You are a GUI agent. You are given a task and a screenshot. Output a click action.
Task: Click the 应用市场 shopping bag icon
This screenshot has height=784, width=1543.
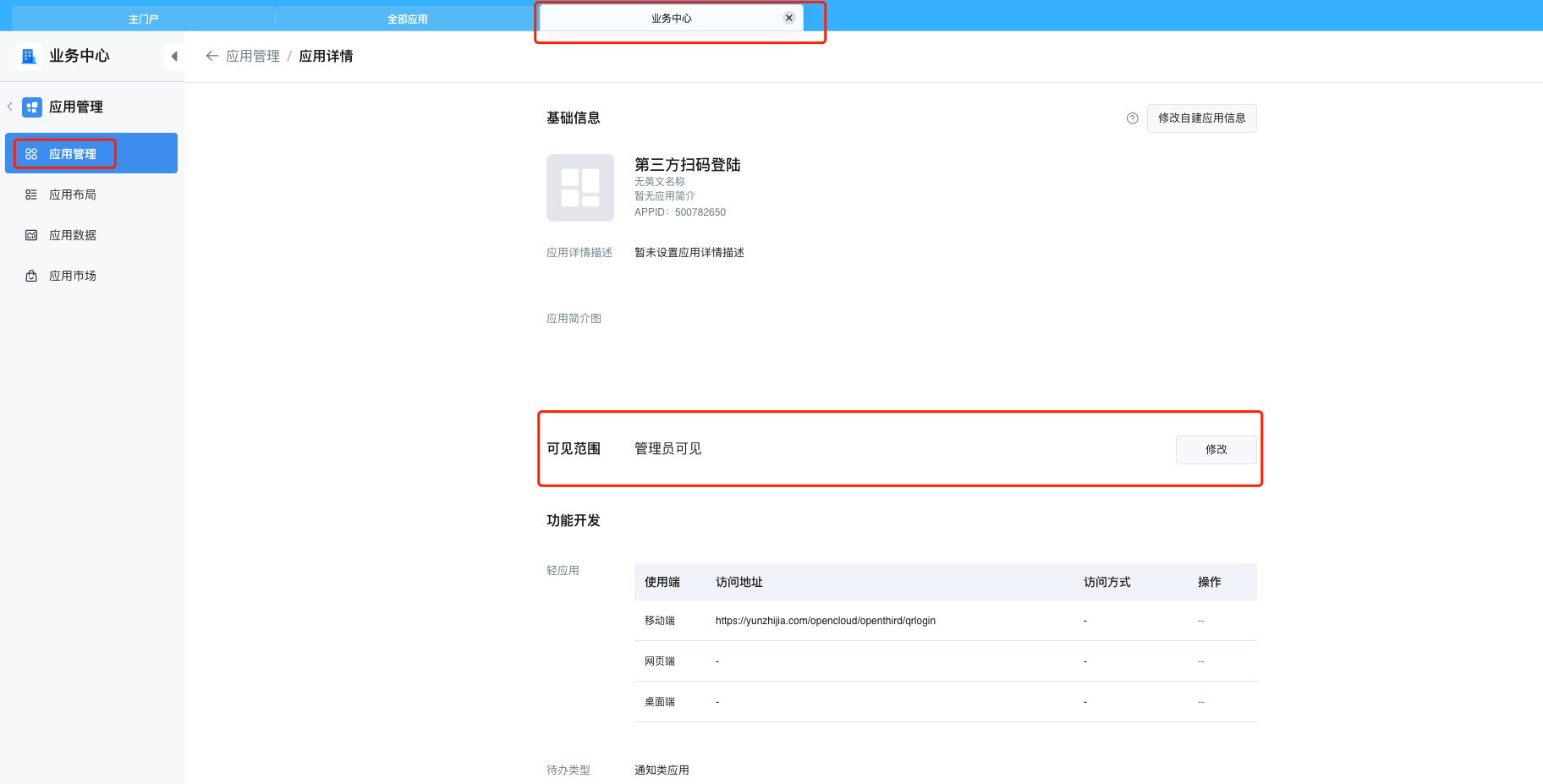(31, 276)
